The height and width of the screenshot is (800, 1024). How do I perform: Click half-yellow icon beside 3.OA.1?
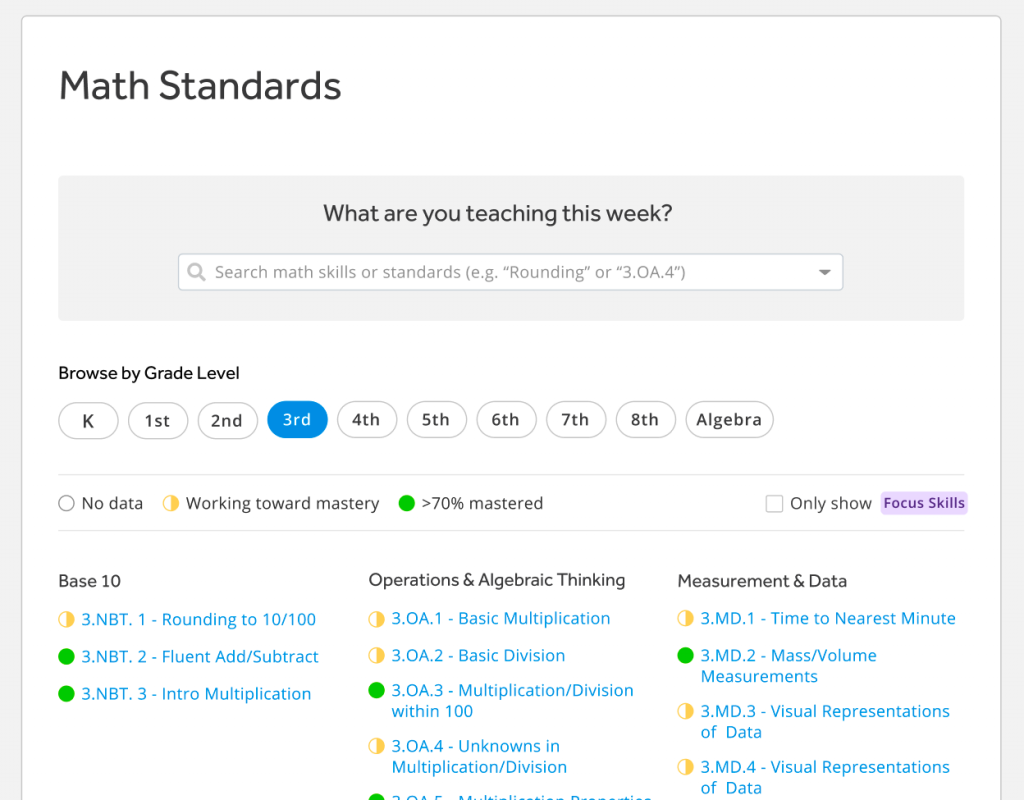pos(376,619)
